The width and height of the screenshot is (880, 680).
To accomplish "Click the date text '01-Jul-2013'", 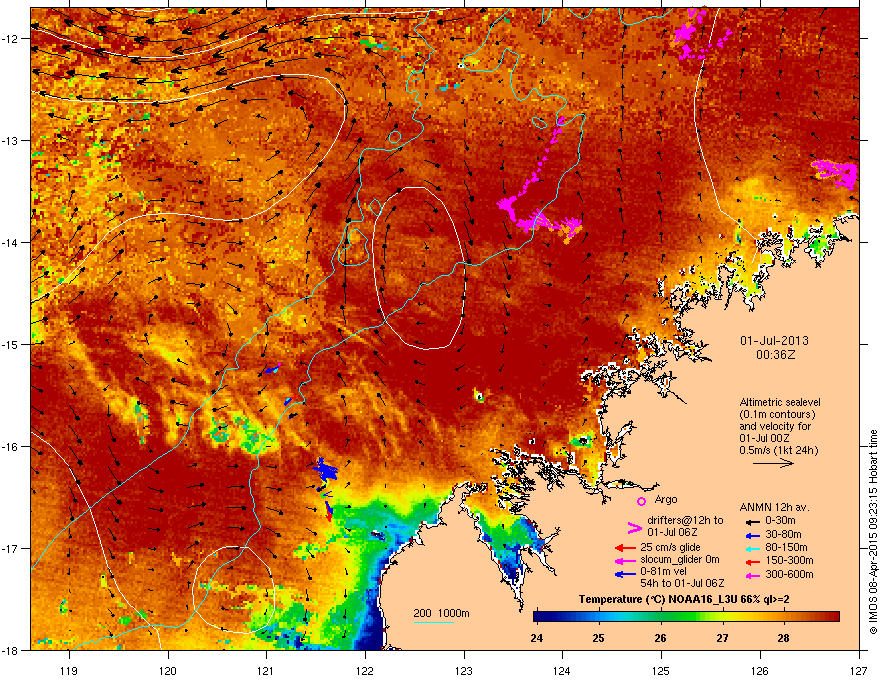I will click(774, 341).
